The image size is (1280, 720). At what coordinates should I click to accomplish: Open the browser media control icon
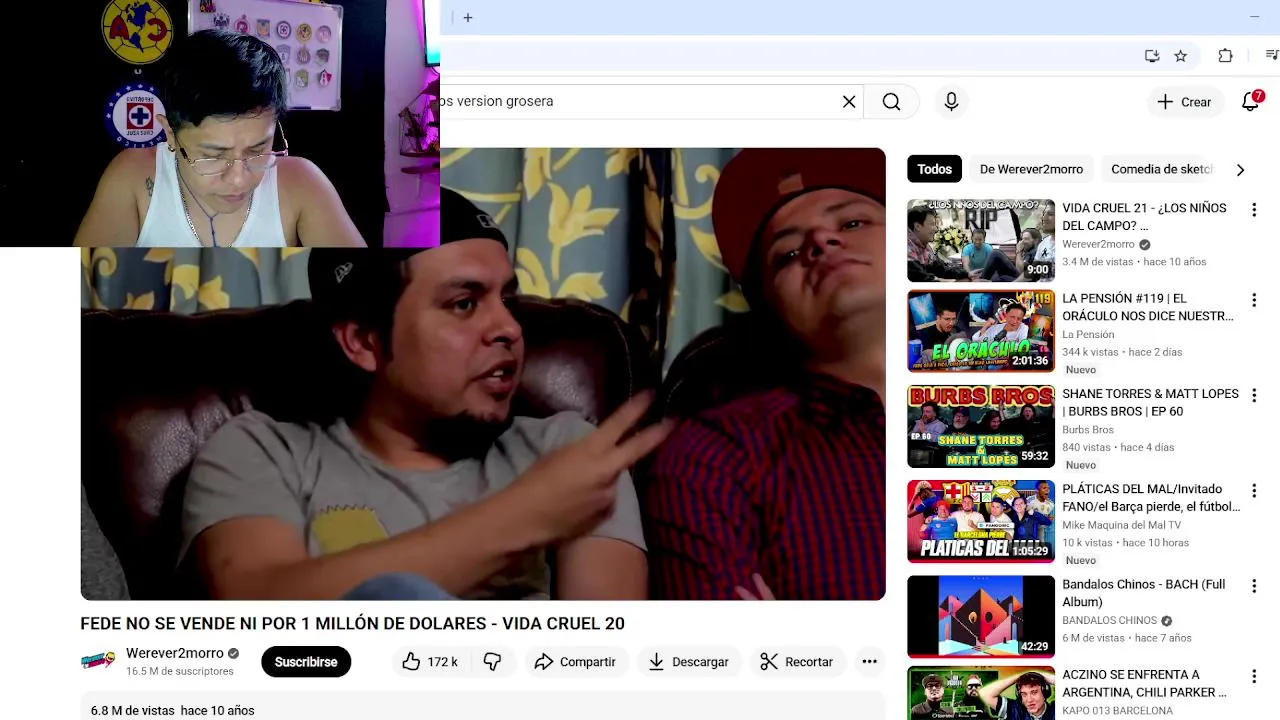click(x=1272, y=56)
